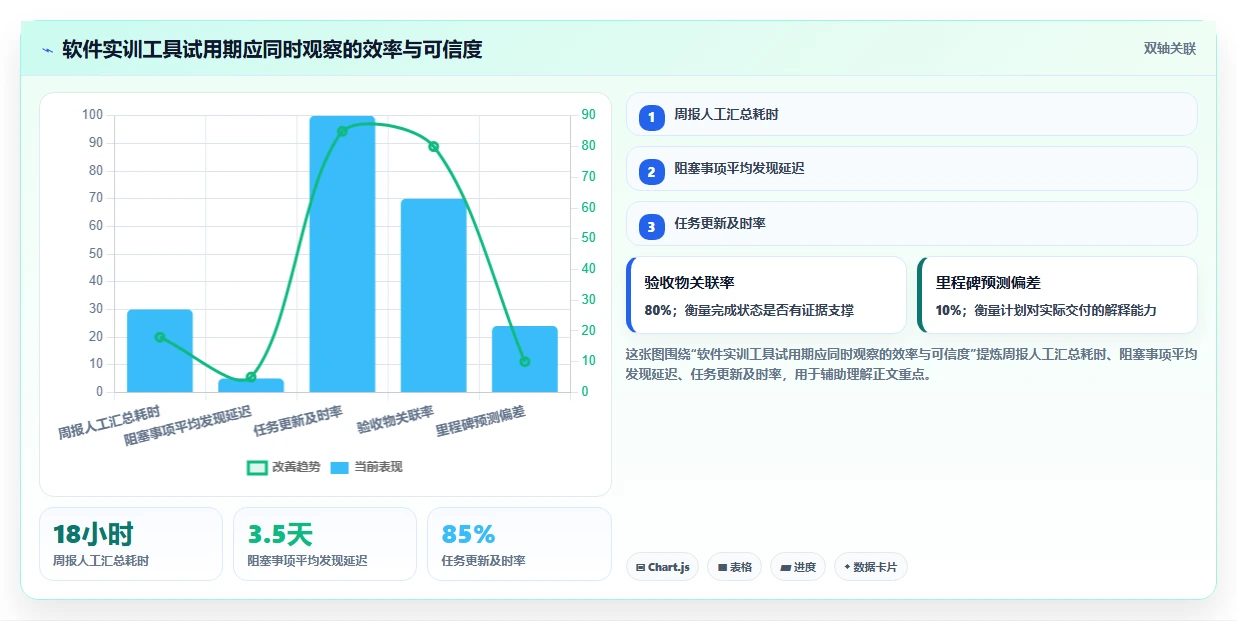This screenshot has width=1237, height=621.
Task: Open the 里程碑预测偏差 card
Action: point(1057,295)
